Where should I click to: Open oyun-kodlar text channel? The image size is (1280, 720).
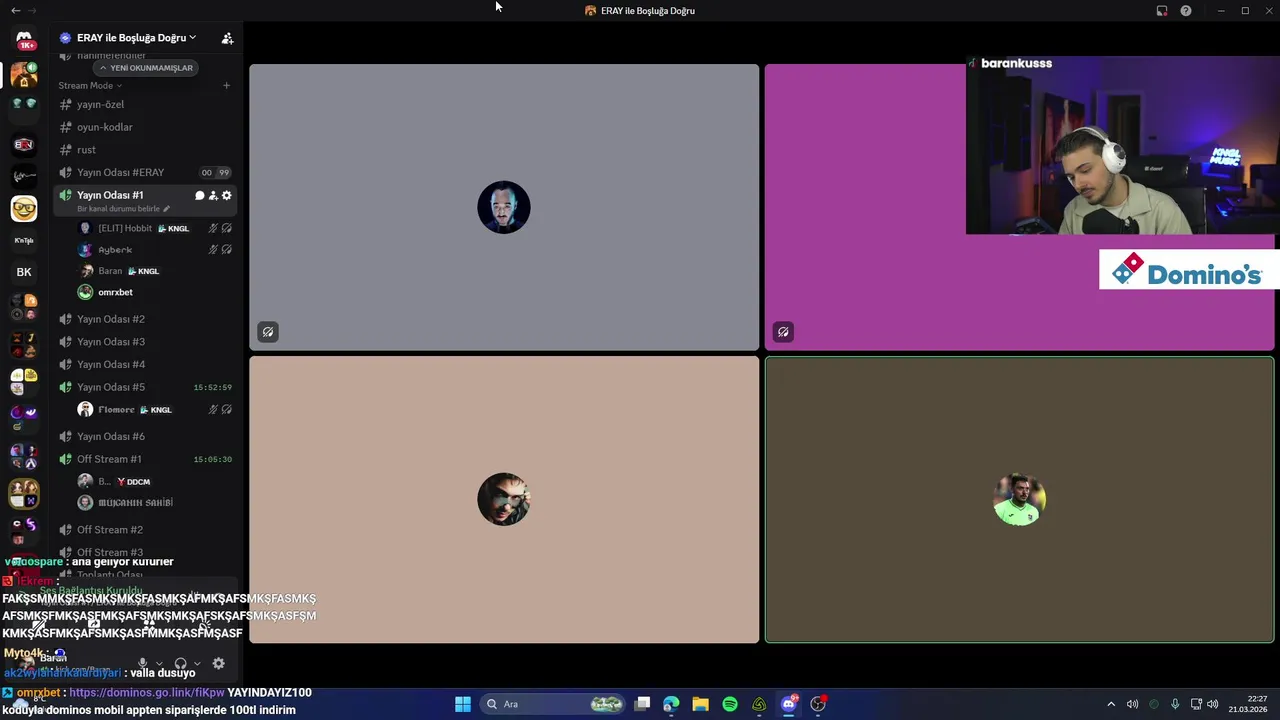tap(145, 127)
